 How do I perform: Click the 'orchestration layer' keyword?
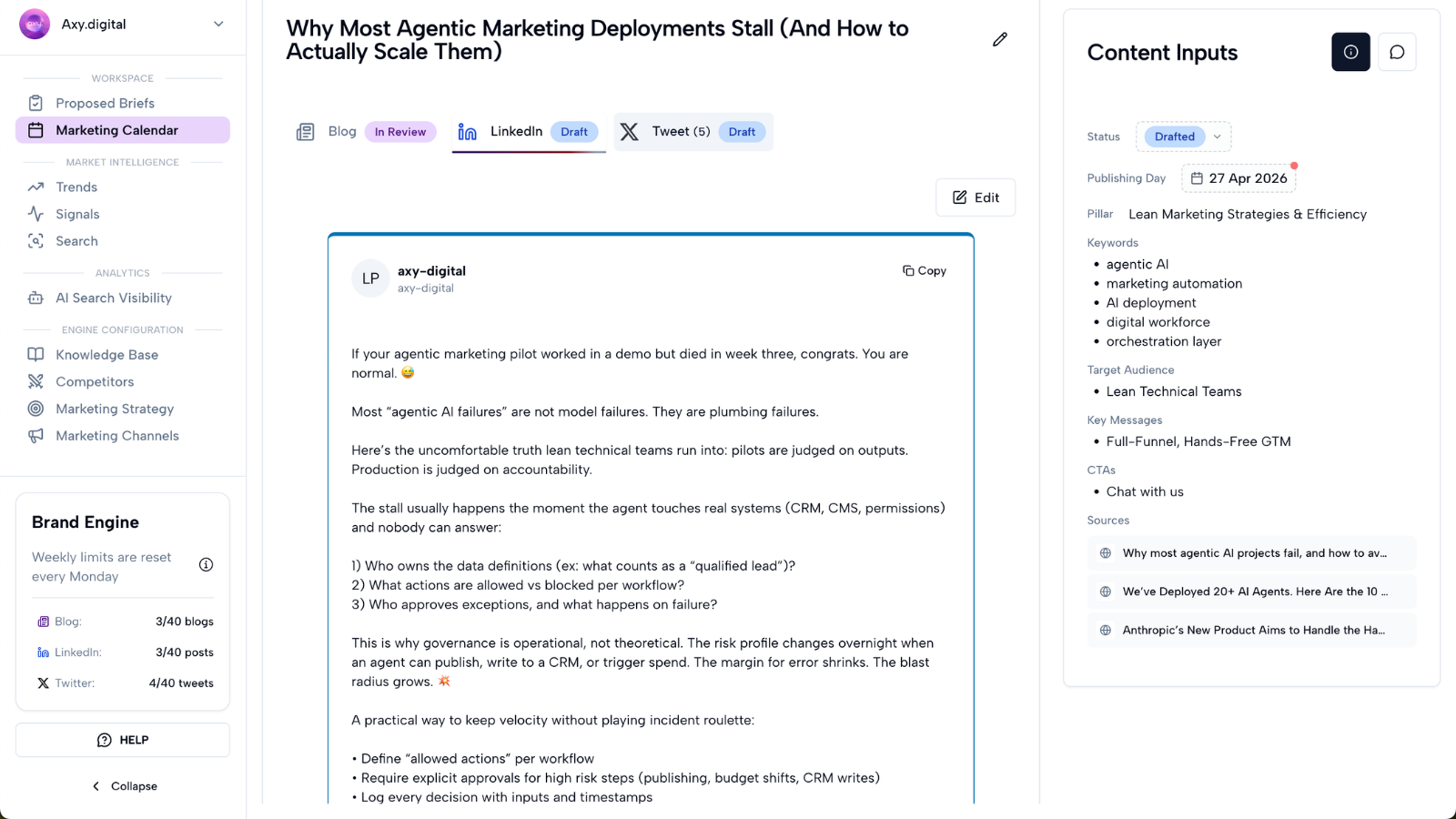tap(1164, 341)
